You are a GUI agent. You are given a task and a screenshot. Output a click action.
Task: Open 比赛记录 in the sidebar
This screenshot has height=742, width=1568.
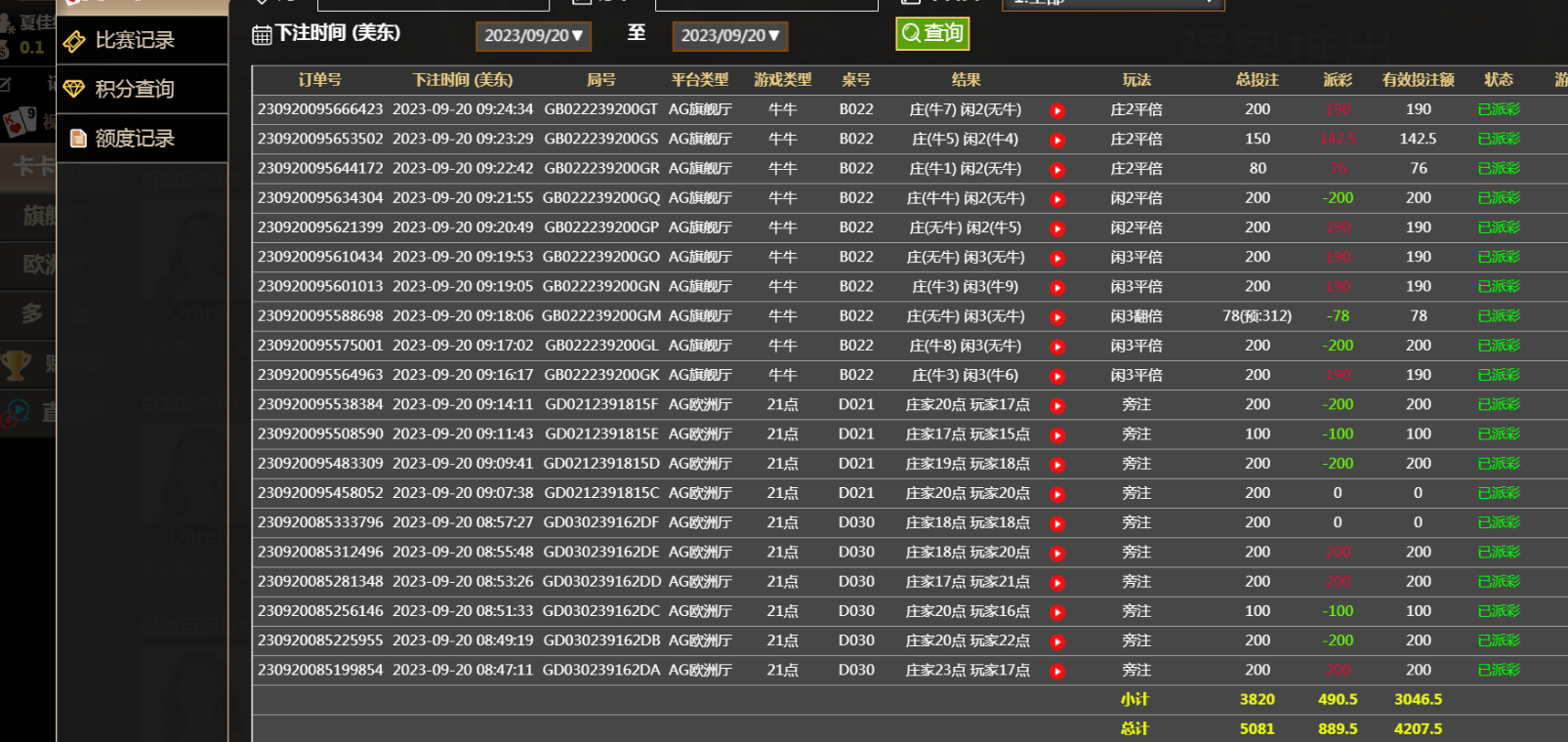(143, 40)
